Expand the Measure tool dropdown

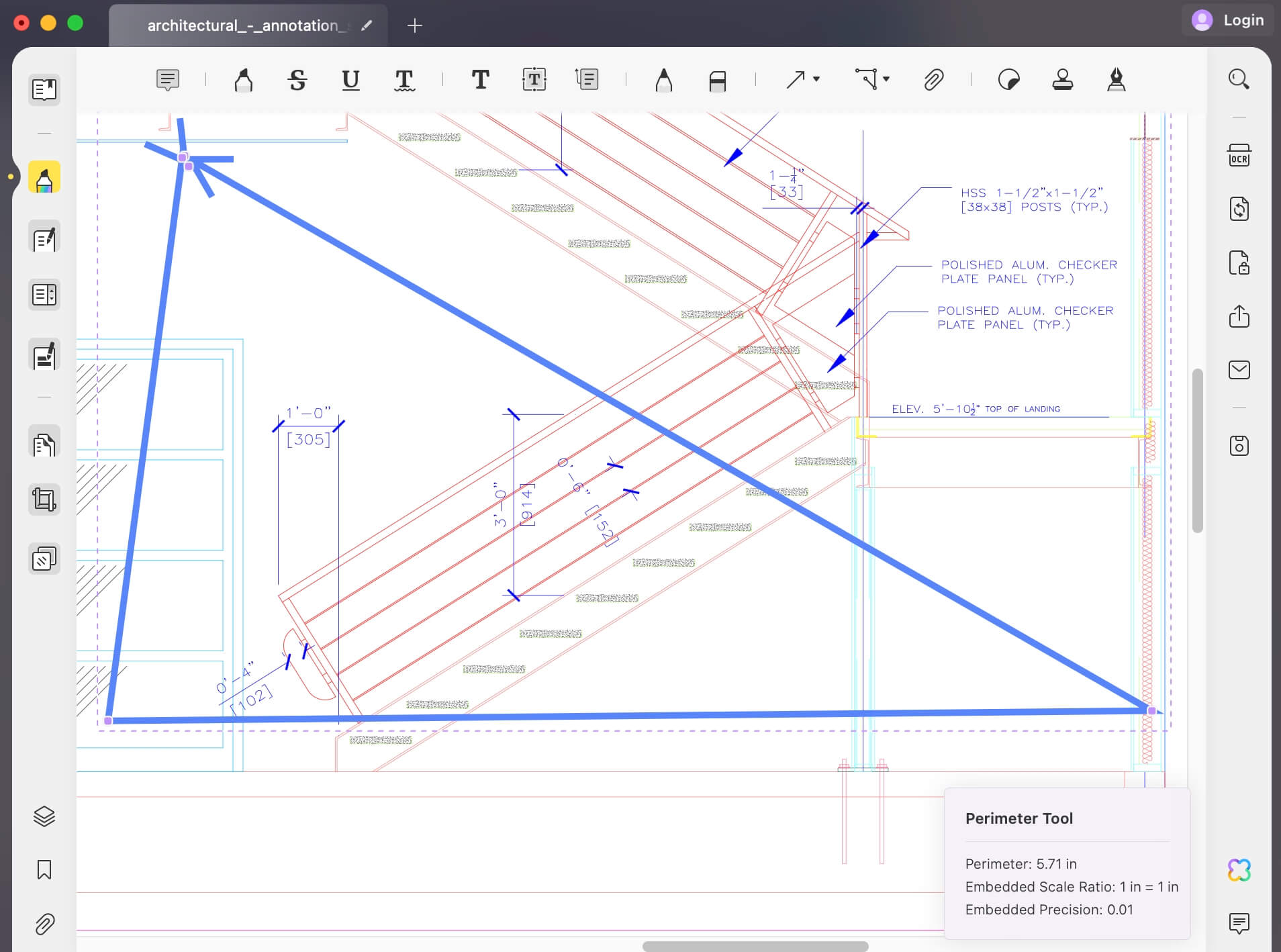click(x=884, y=80)
